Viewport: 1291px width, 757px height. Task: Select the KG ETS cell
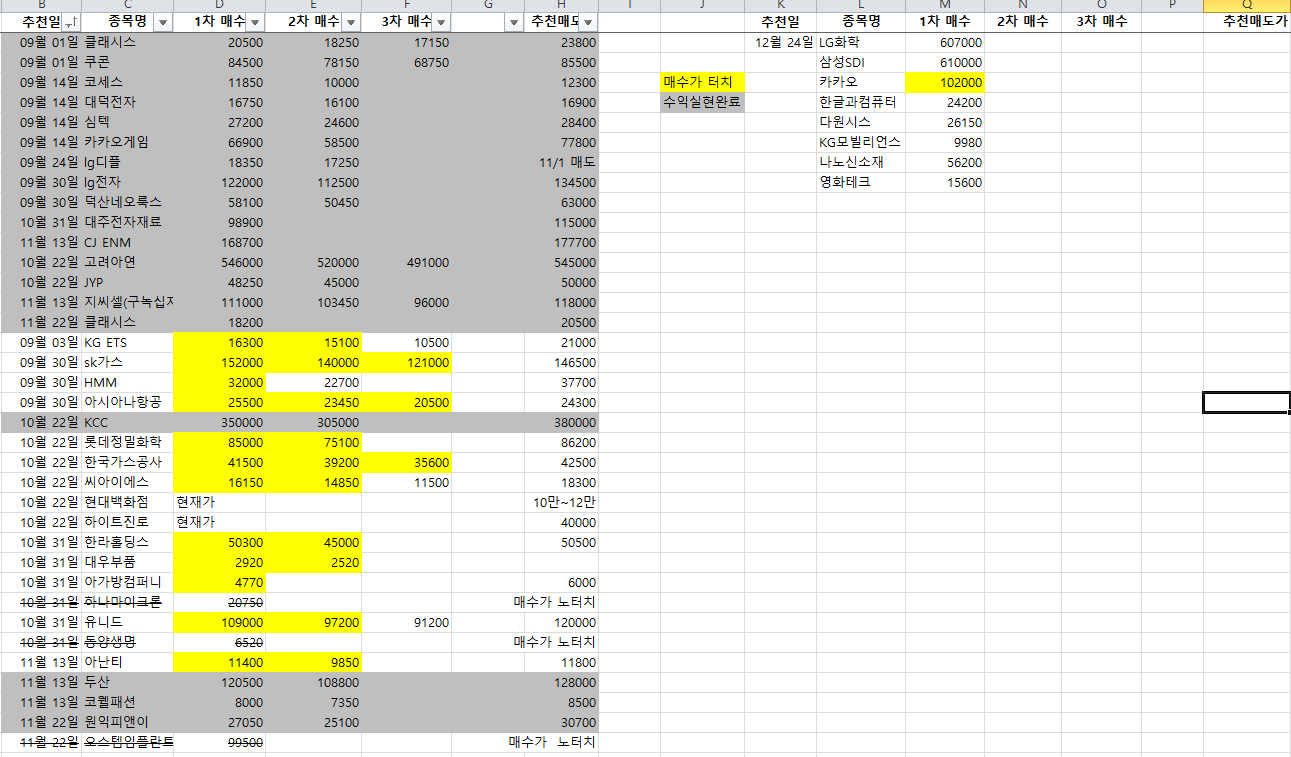click(x=127, y=342)
